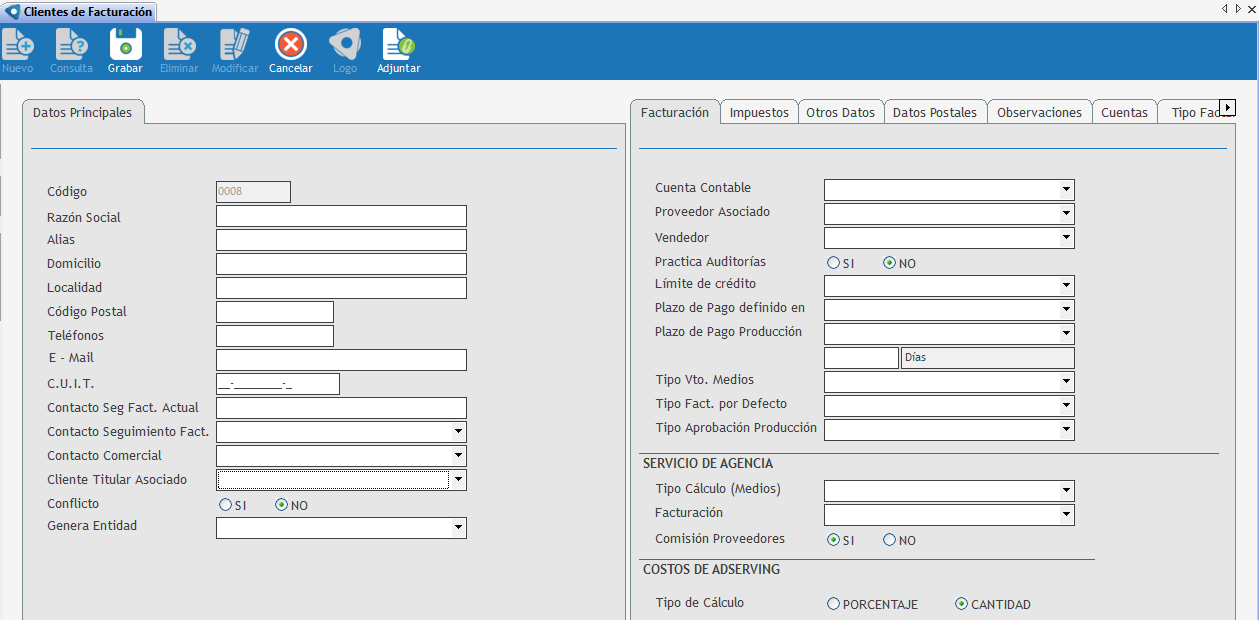Switch to the Impuestos tab
The image size is (1259, 620).
(759, 112)
